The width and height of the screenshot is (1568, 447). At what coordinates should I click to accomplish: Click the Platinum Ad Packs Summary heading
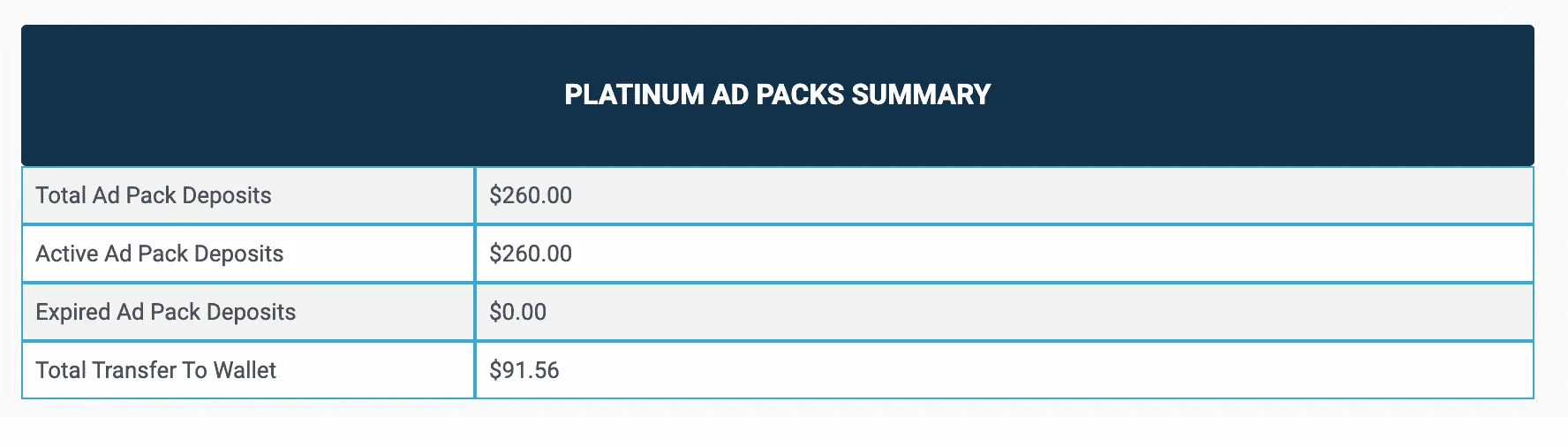point(777,95)
